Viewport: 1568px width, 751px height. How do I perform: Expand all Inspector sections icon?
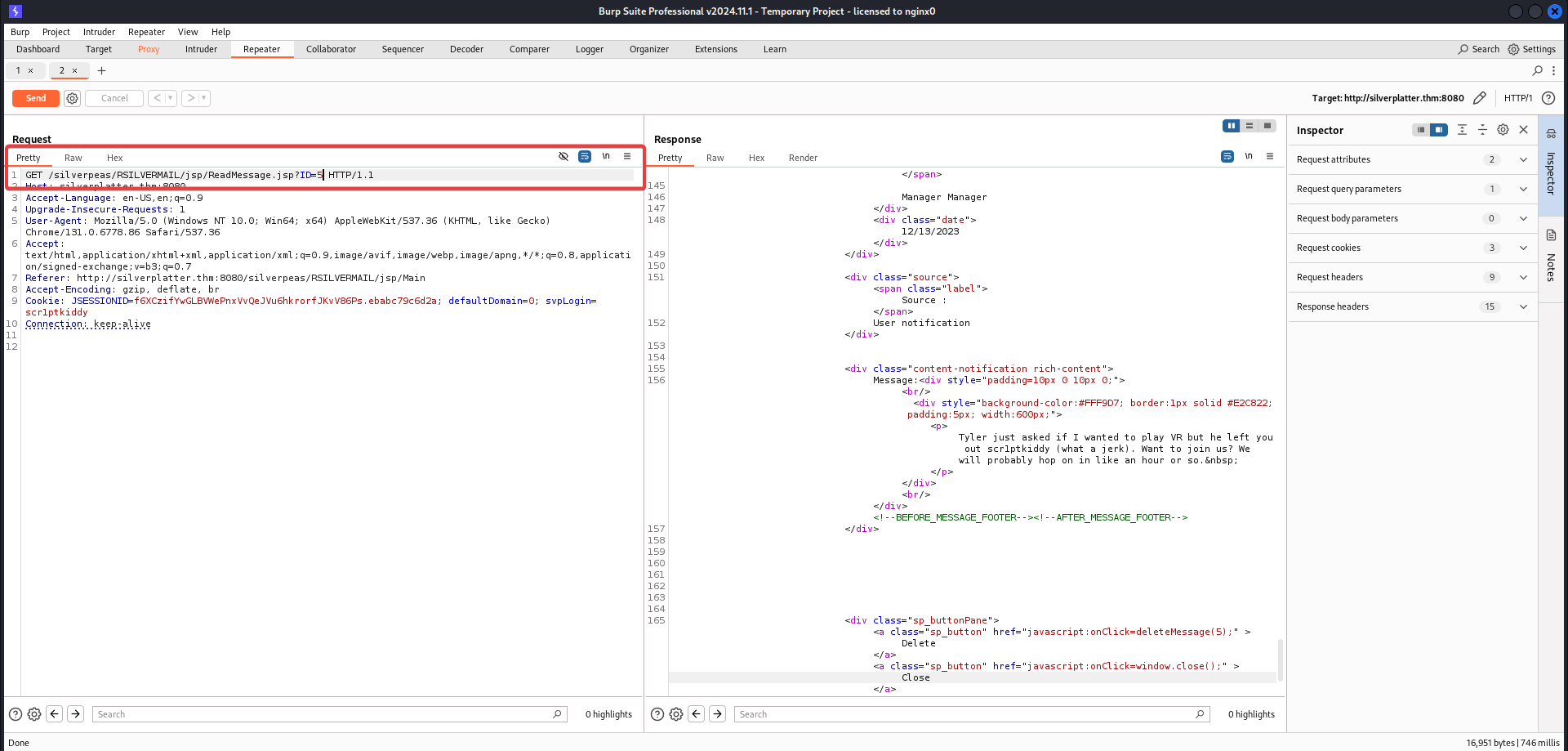point(1462,130)
